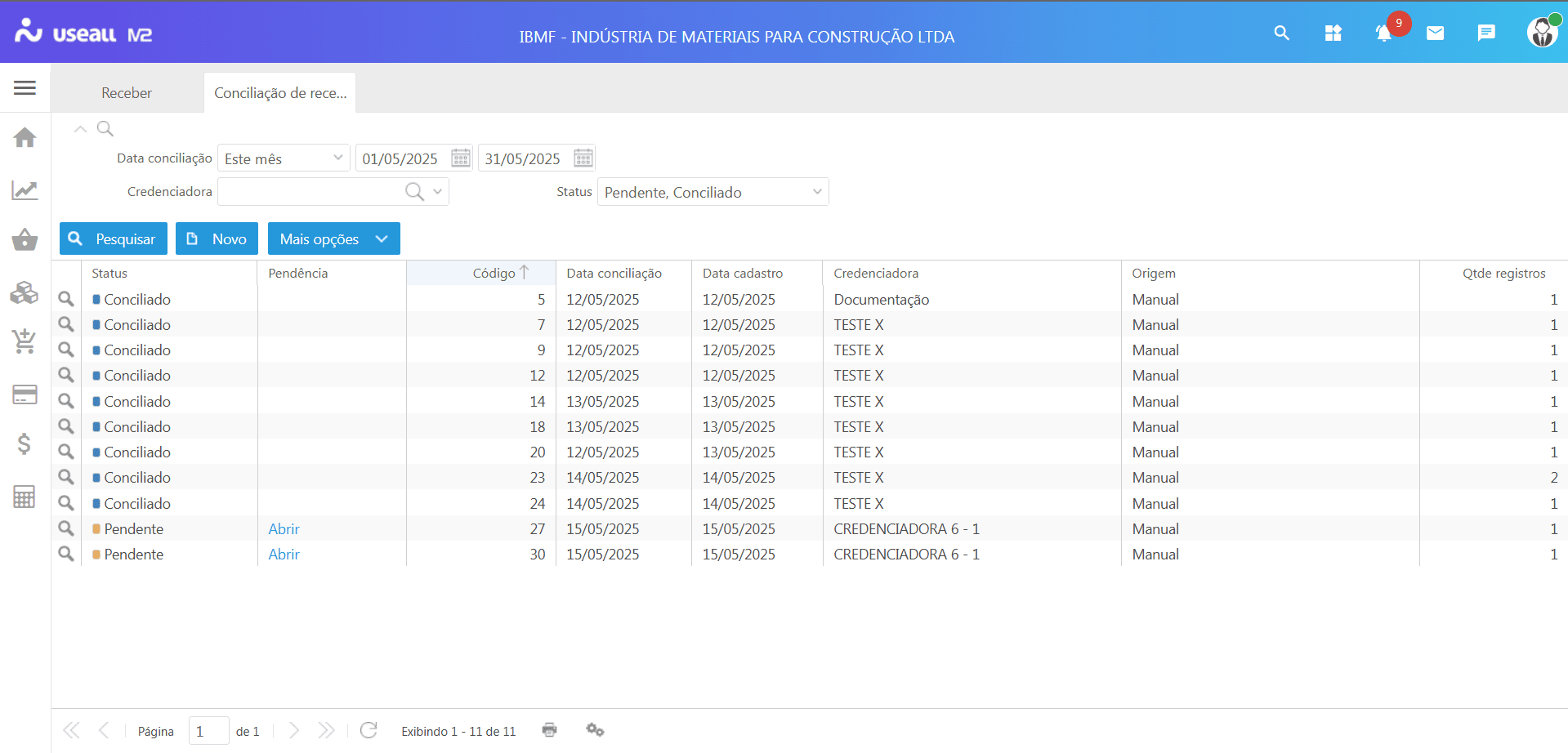Sort by Data conciliação column header
Image resolution: width=1568 pixels, height=753 pixels.
(623, 273)
